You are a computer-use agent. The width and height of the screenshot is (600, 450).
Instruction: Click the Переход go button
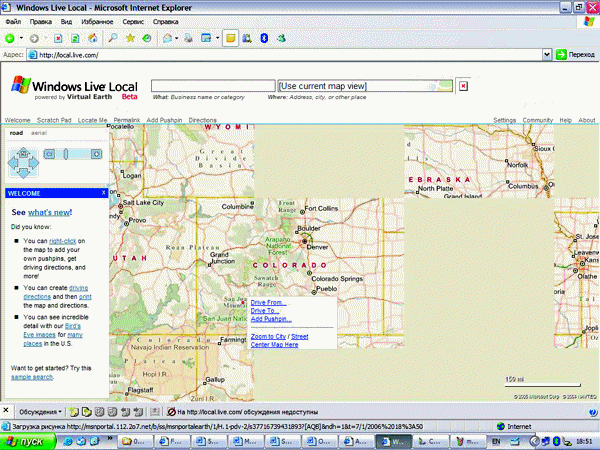pyautogui.click(x=576, y=55)
